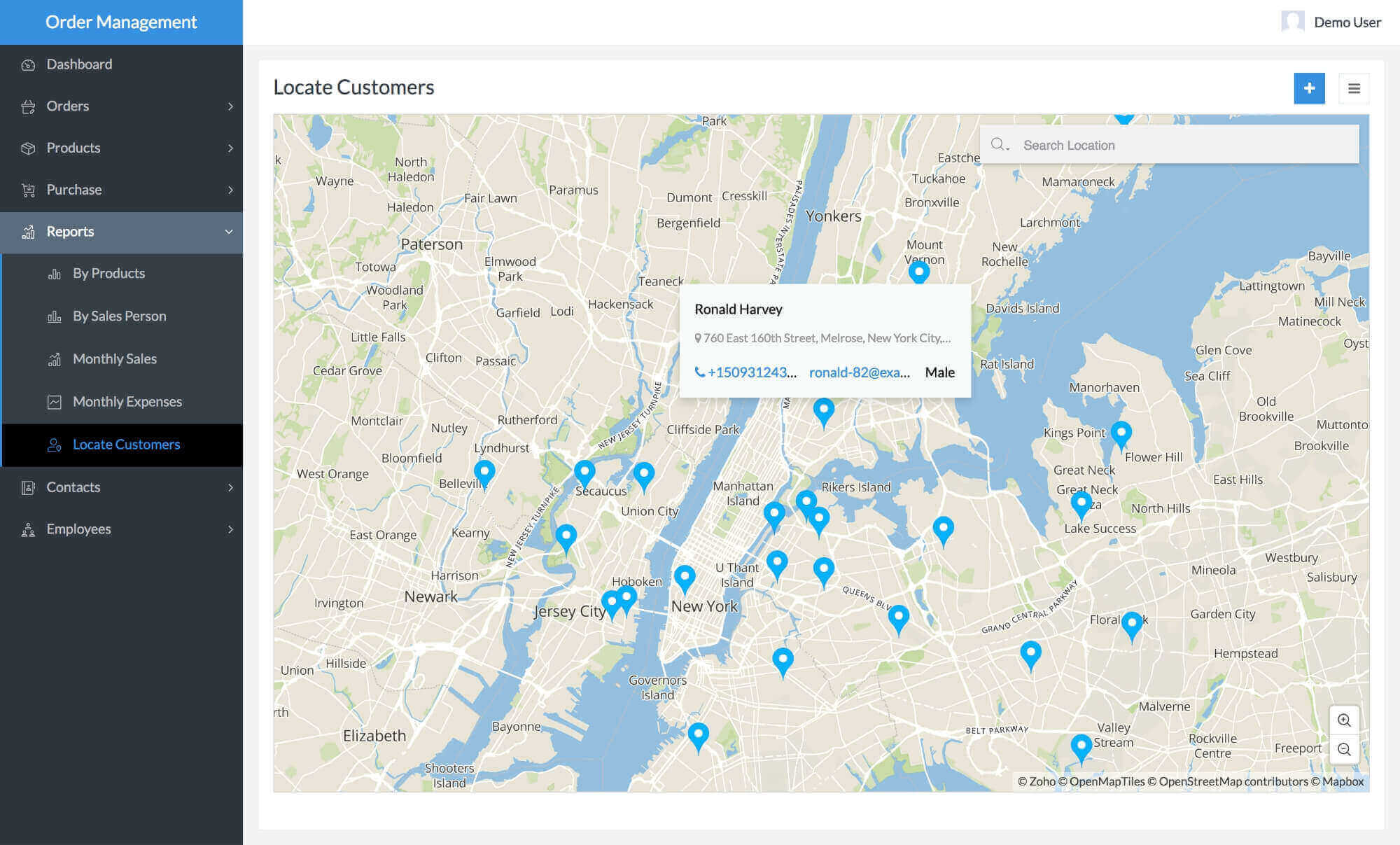Open Monthly Sales report
1400x845 pixels.
(115, 359)
